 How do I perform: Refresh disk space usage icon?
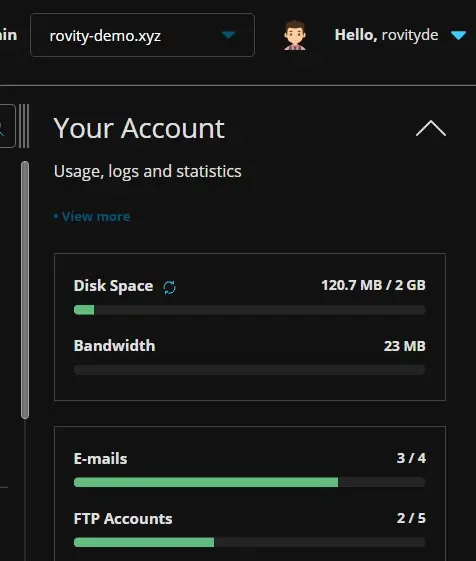tap(169, 287)
